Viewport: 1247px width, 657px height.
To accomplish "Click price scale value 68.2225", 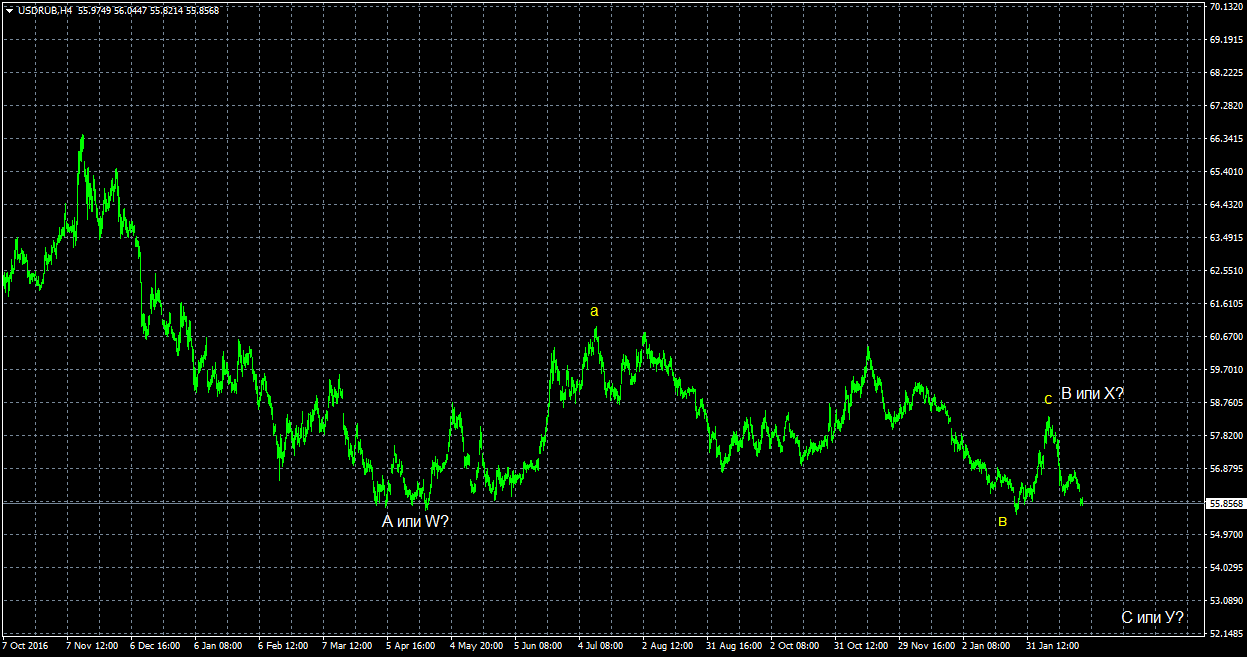I will pyautogui.click(x=1224, y=73).
